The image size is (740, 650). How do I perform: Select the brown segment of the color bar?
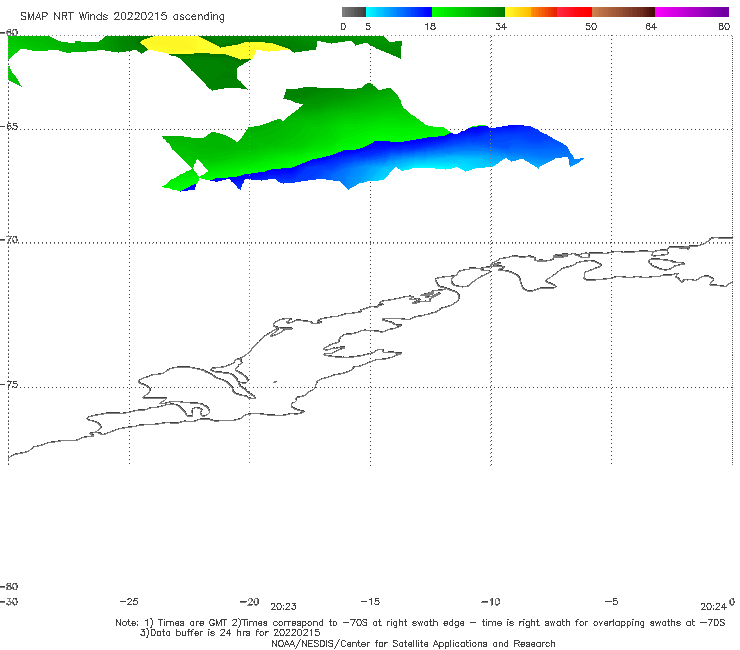(623, 12)
